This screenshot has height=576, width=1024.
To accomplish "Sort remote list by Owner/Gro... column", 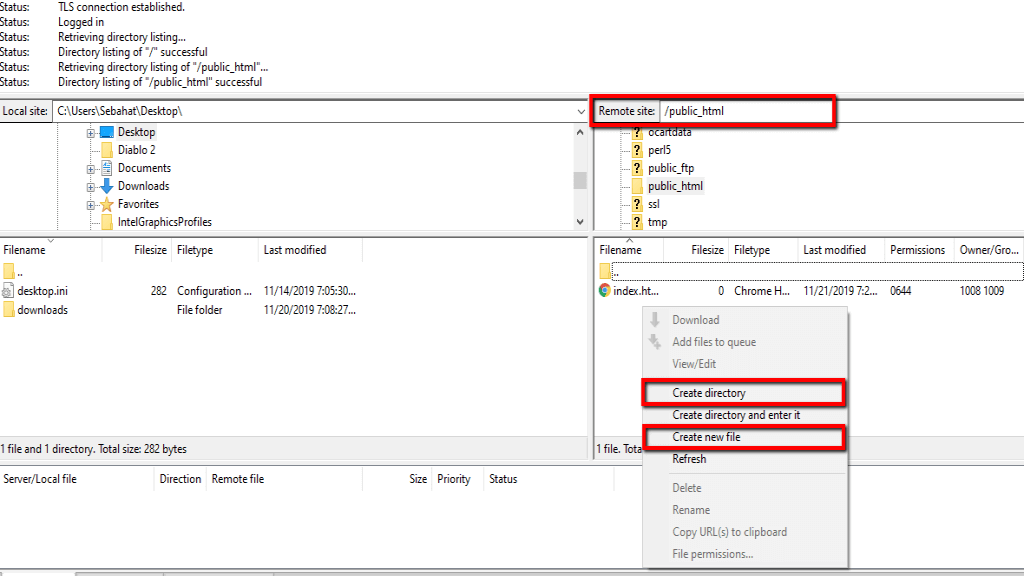I will tap(989, 250).
